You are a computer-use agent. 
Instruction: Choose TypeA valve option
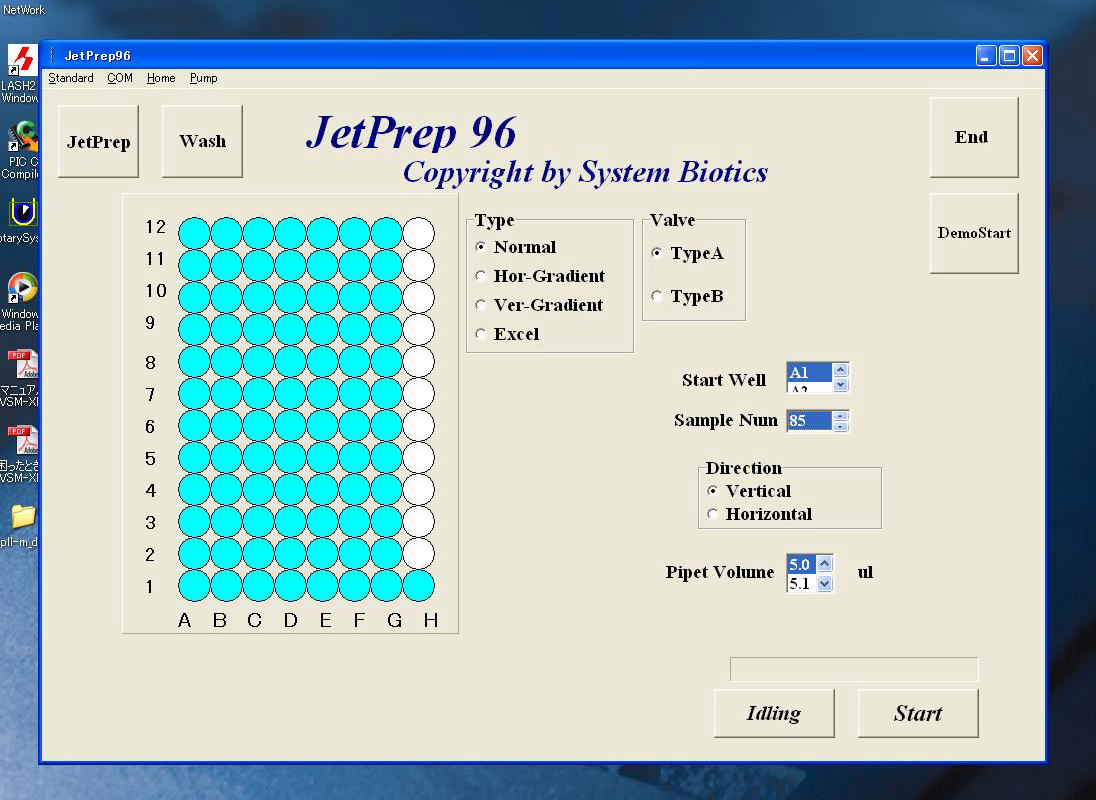point(656,253)
